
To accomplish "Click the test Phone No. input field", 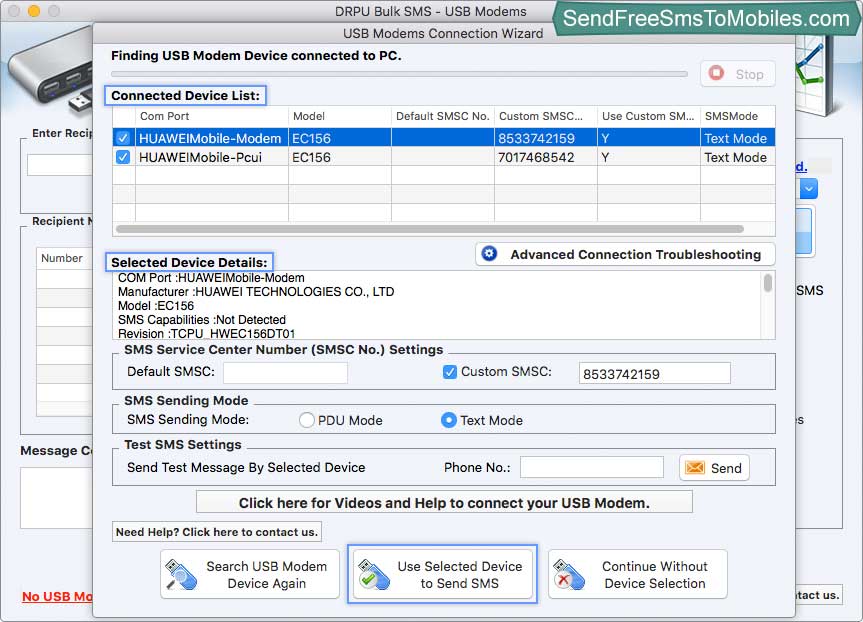I will click(x=592, y=467).
